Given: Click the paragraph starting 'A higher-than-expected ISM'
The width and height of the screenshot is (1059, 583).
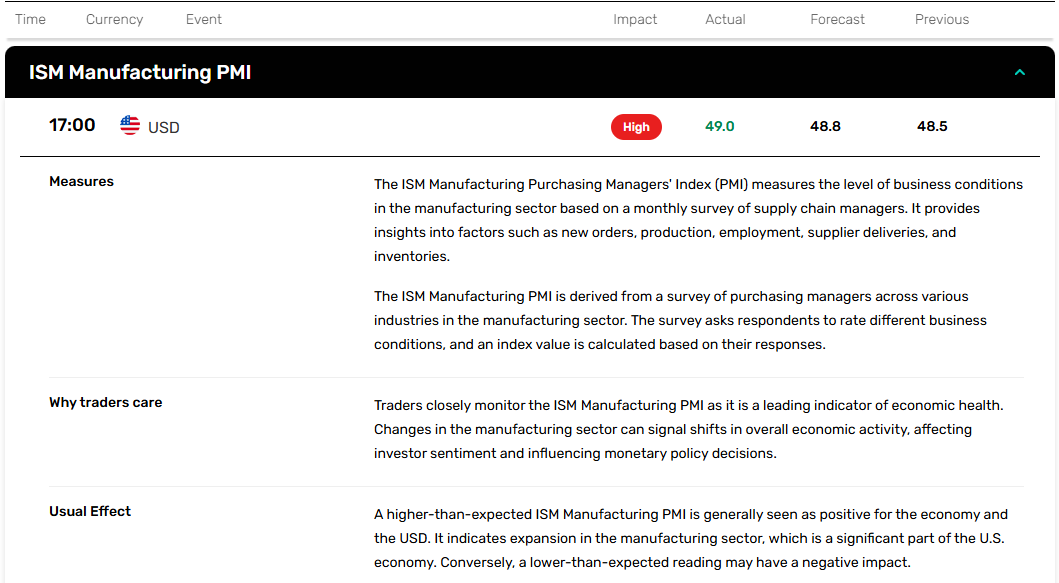Looking at the screenshot, I should point(691,538).
